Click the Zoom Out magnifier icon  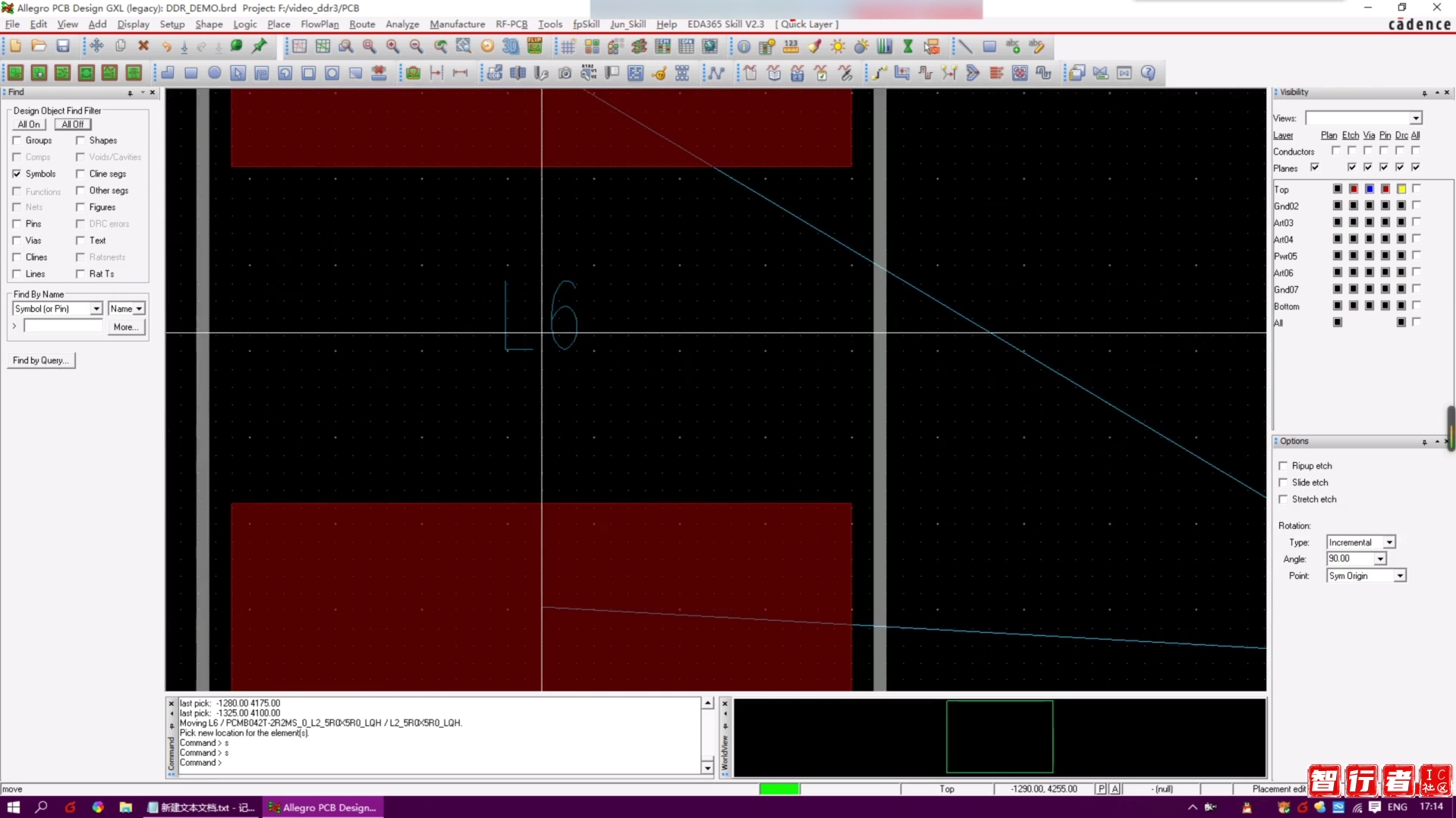(x=416, y=46)
